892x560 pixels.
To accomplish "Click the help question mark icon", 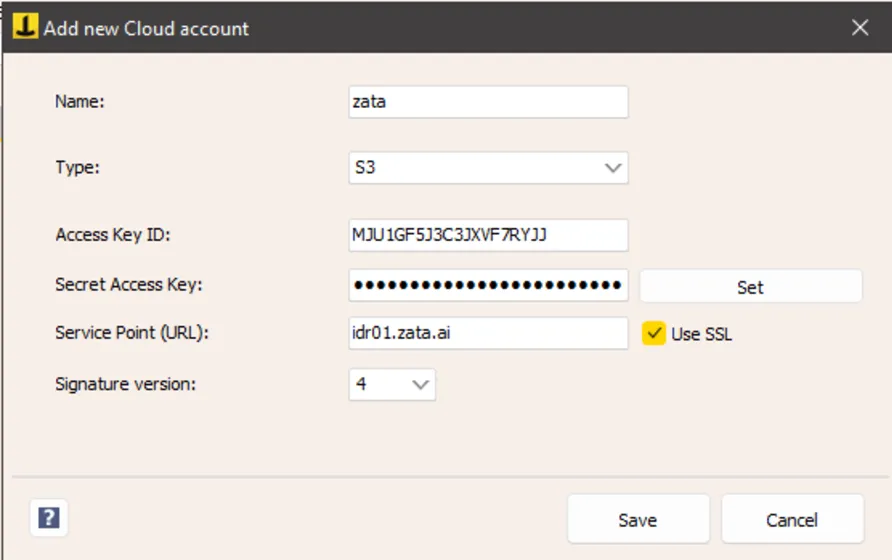I will [49, 518].
